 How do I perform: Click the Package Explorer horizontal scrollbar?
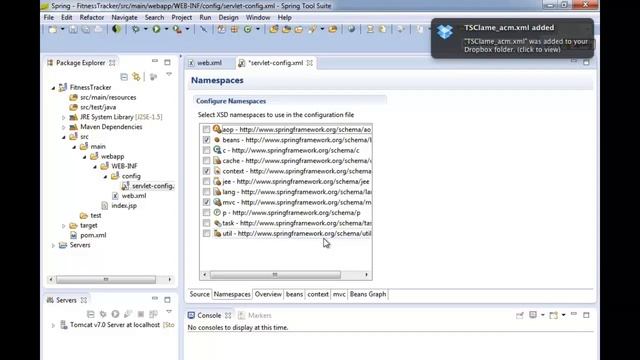(106, 279)
